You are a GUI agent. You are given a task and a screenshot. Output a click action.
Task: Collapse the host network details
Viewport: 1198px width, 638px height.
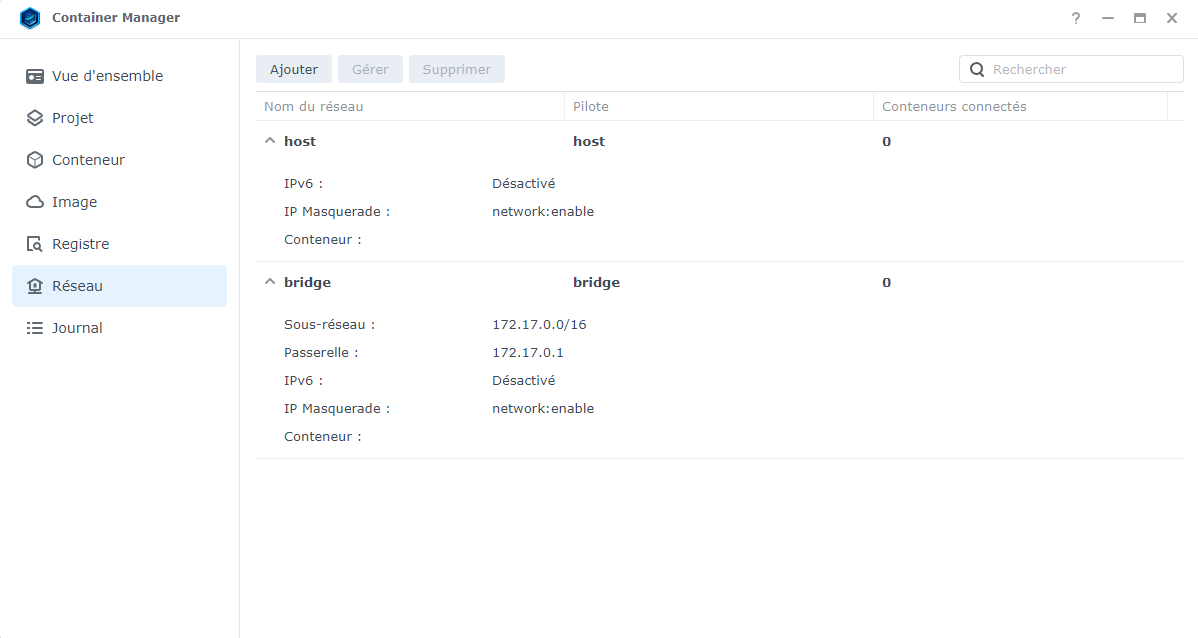pos(269,140)
